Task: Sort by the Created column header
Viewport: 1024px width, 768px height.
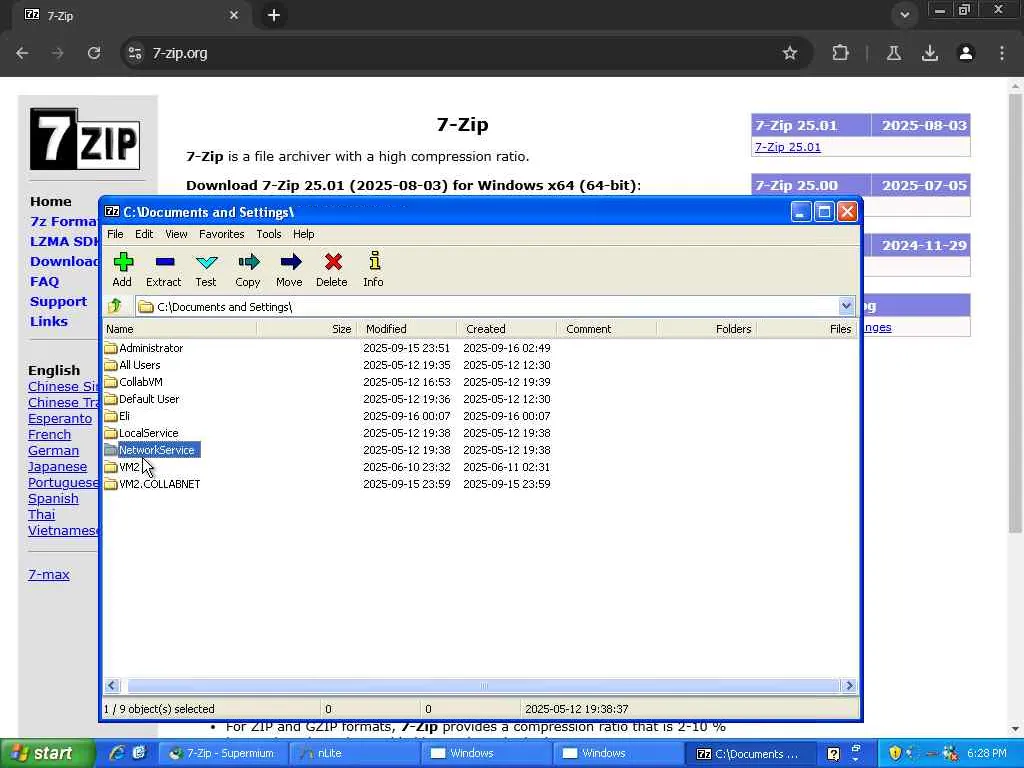Action: [x=507, y=328]
